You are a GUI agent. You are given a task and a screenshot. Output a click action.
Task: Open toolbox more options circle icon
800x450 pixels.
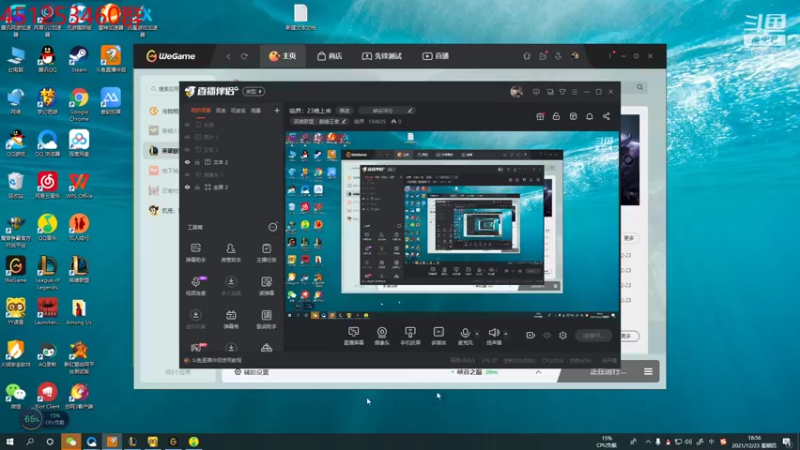point(273,227)
